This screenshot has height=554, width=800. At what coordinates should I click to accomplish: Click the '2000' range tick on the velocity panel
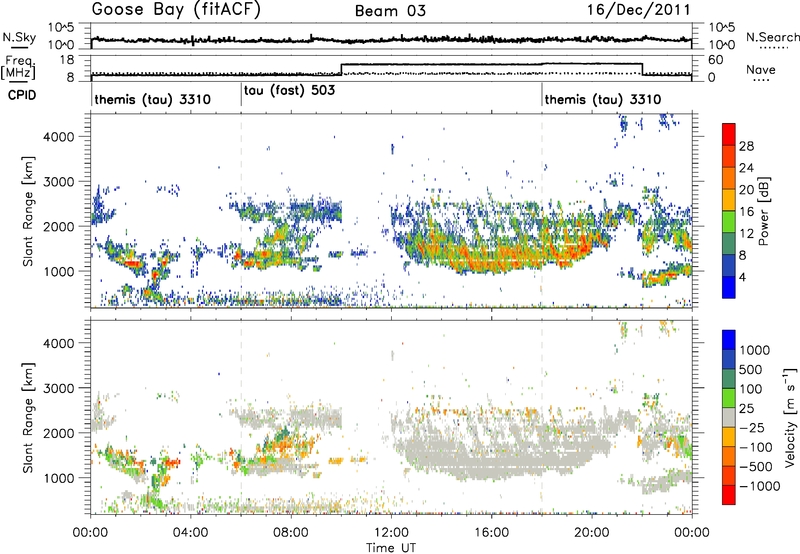point(58,433)
